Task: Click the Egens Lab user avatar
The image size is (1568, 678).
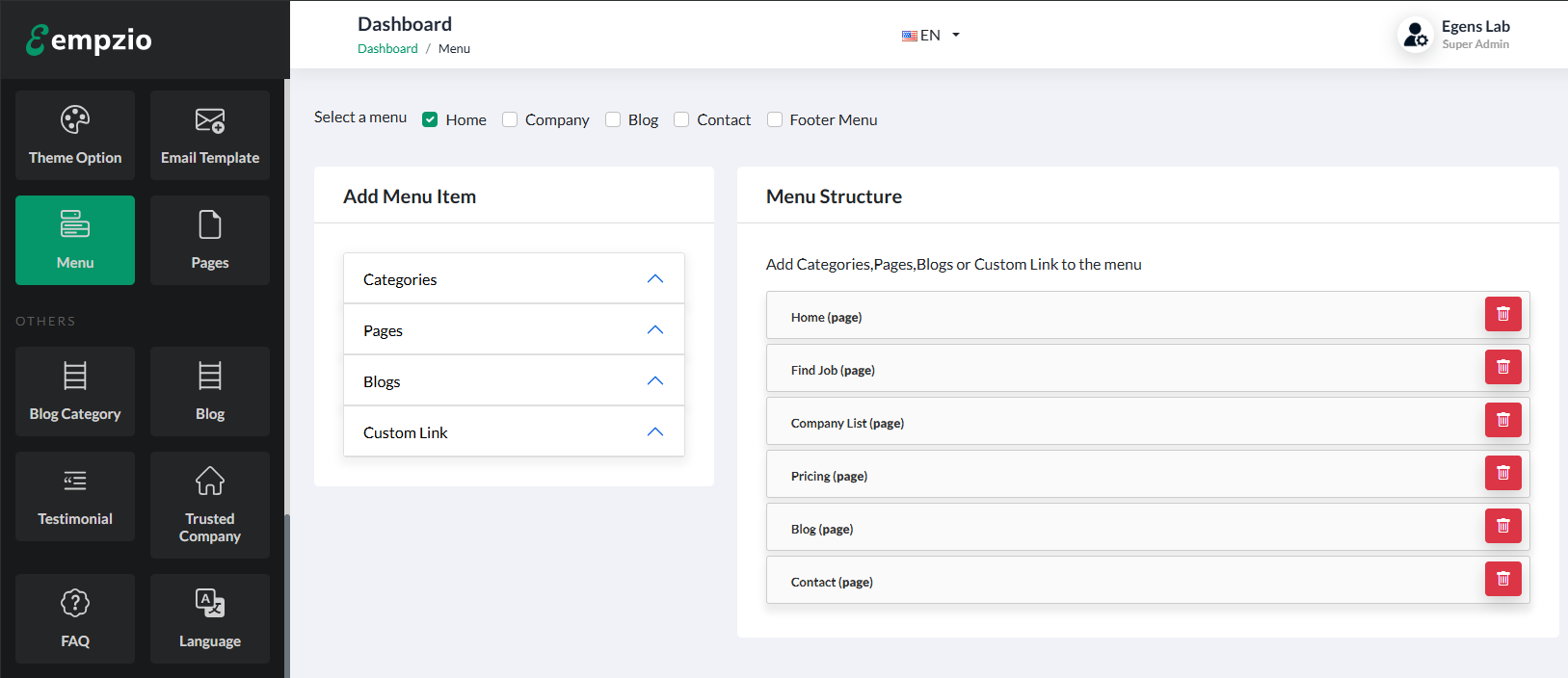Action: tap(1415, 36)
